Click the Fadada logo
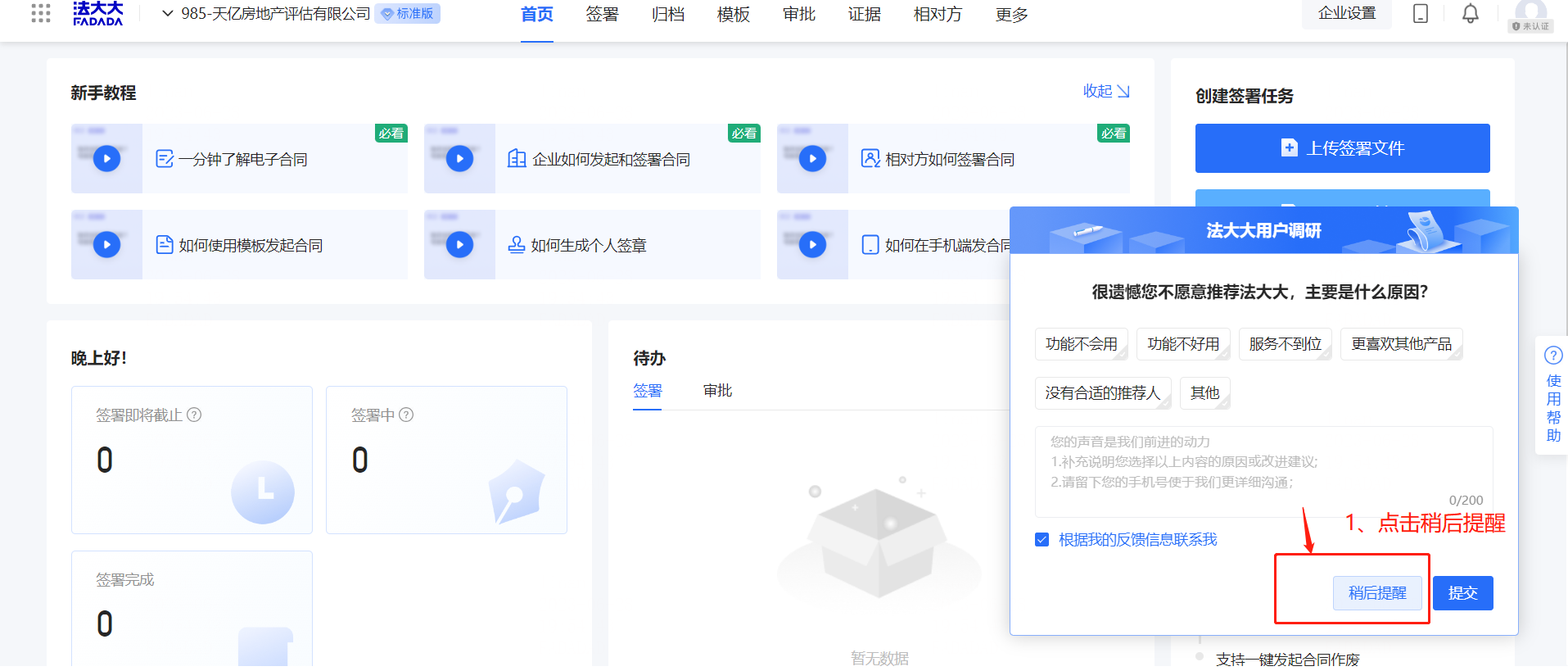1568x671 pixels. (97, 13)
